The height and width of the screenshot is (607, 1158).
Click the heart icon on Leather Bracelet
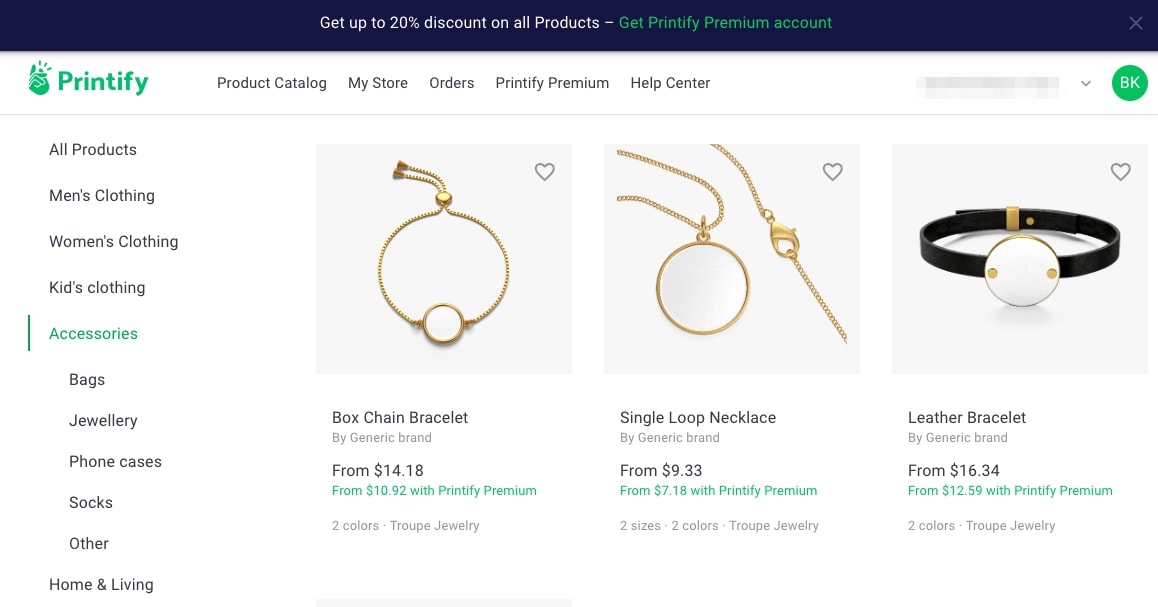1120,171
